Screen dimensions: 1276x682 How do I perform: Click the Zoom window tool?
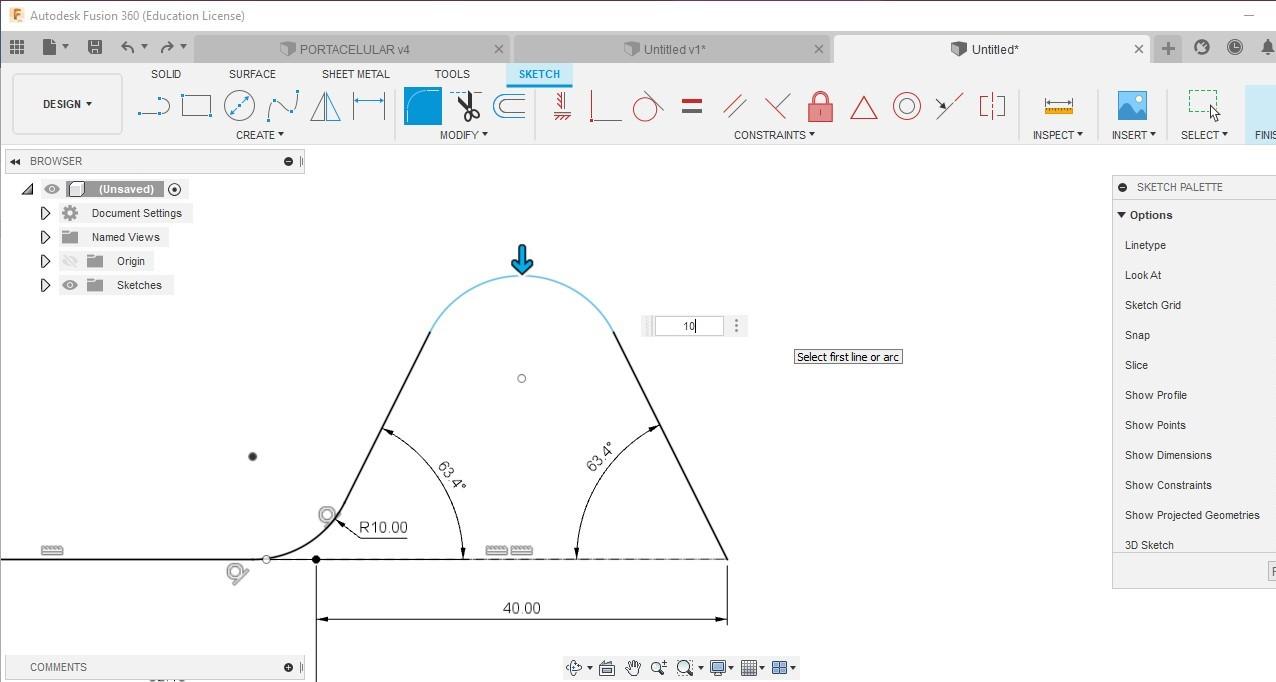[x=685, y=668]
